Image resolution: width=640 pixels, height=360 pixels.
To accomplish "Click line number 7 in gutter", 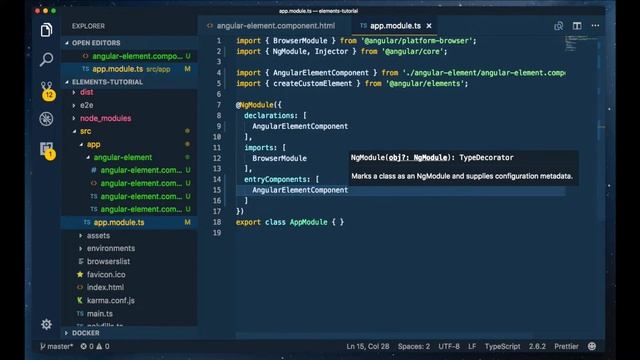I will click(219, 105).
